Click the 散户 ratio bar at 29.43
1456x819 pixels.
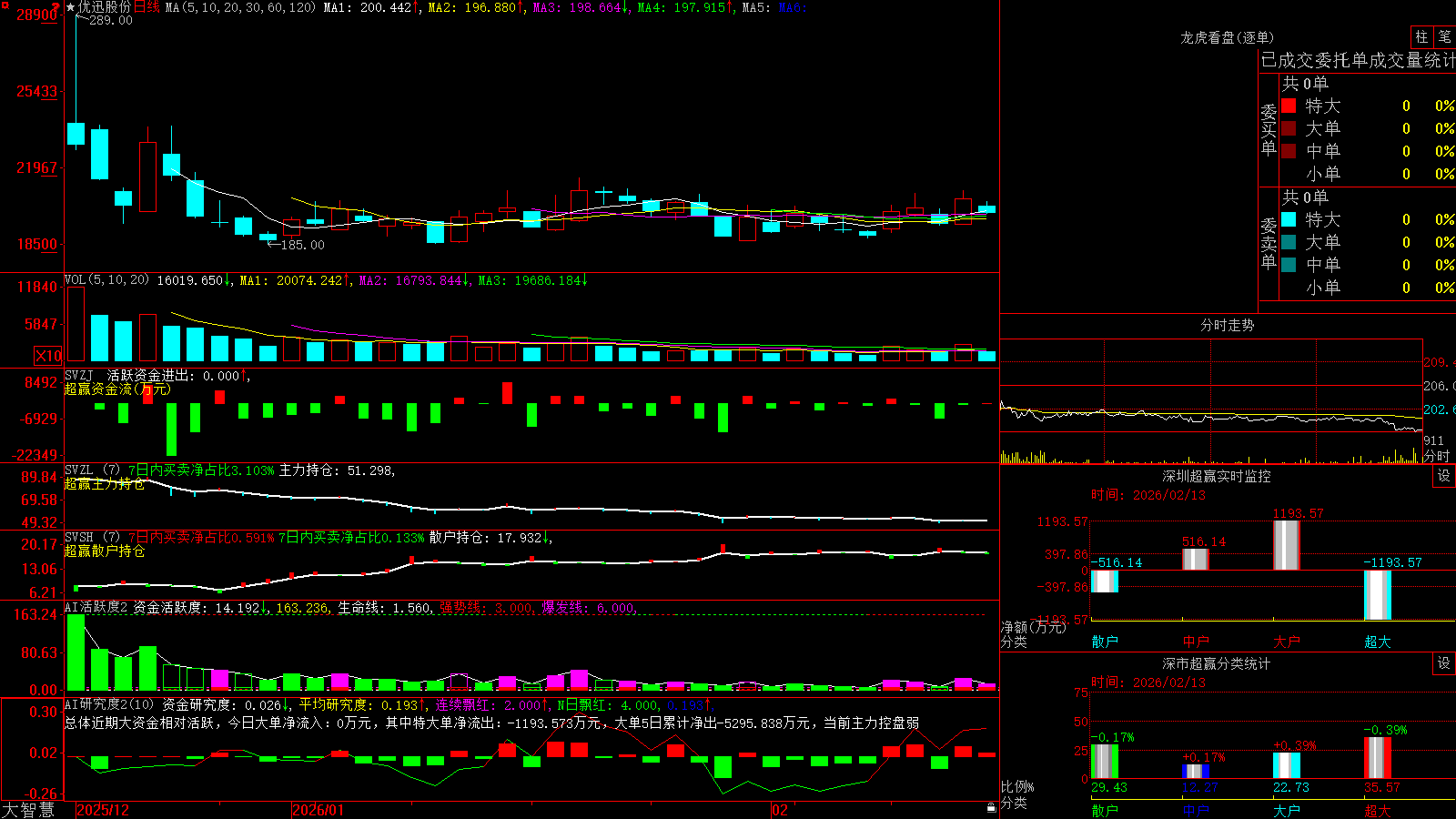coord(1105,762)
